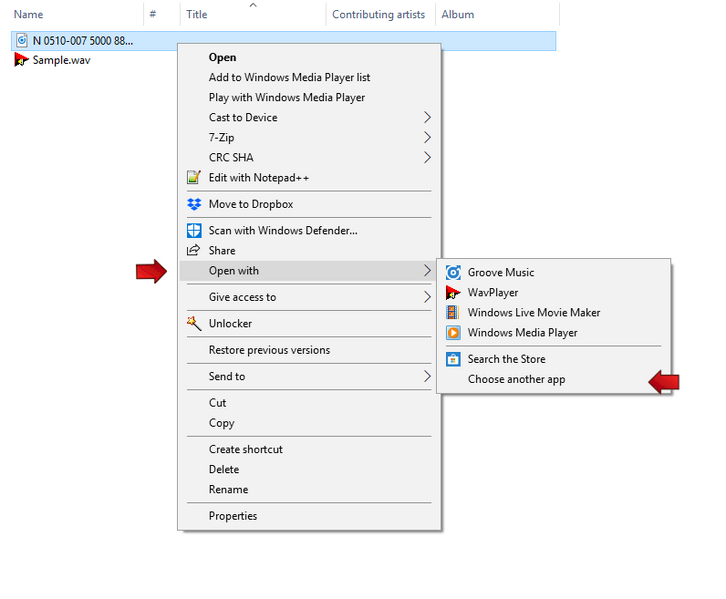This screenshot has height=599, width=726.
Task: Choose Cut from the context menu
Action: (309, 403)
